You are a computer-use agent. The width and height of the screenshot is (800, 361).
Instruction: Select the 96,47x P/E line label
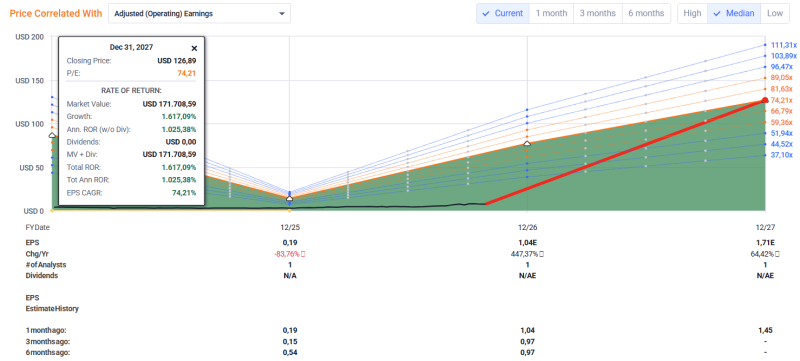point(781,67)
